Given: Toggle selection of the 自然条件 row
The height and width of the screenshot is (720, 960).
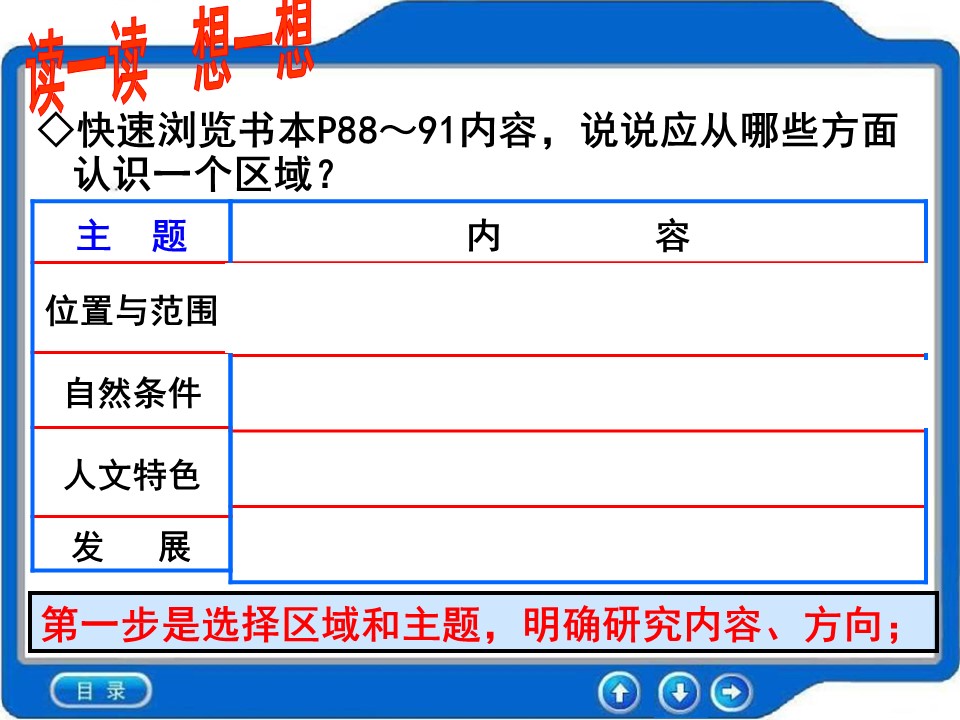Looking at the screenshot, I should [x=130, y=392].
